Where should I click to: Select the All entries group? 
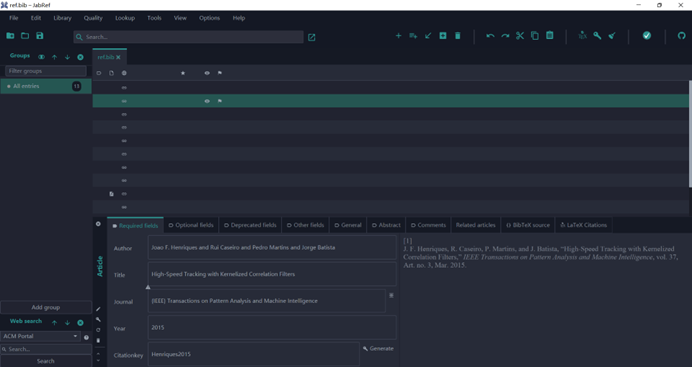point(46,86)
